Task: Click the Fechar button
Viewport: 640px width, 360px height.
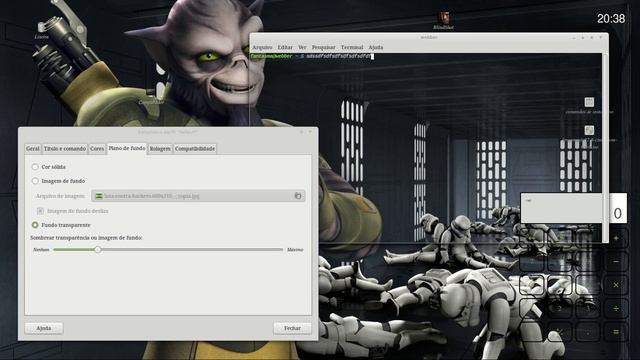Action: (292, 328)
